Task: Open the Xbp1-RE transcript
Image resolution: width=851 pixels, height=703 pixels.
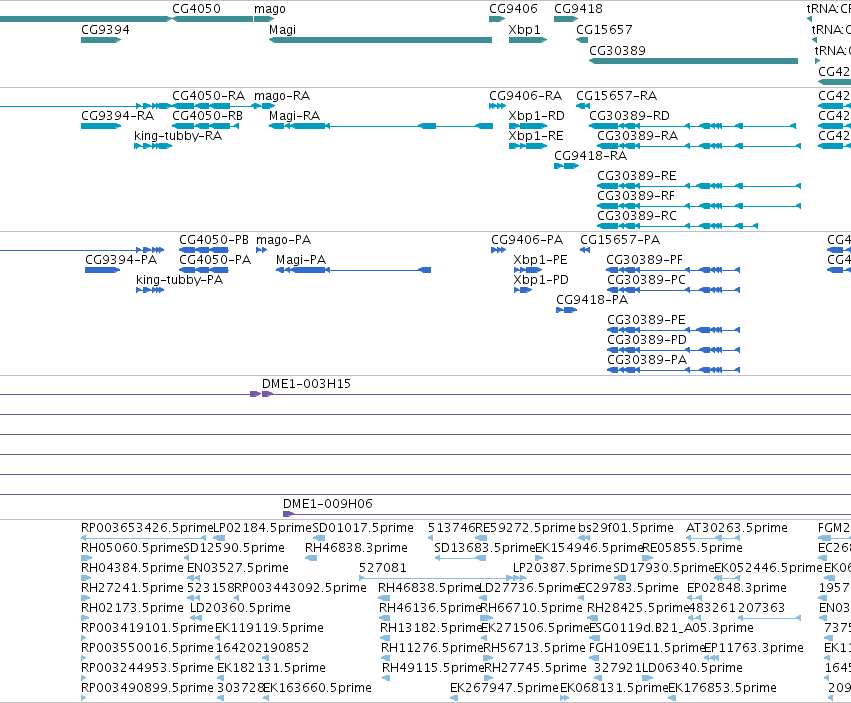Action: point(536,136)
